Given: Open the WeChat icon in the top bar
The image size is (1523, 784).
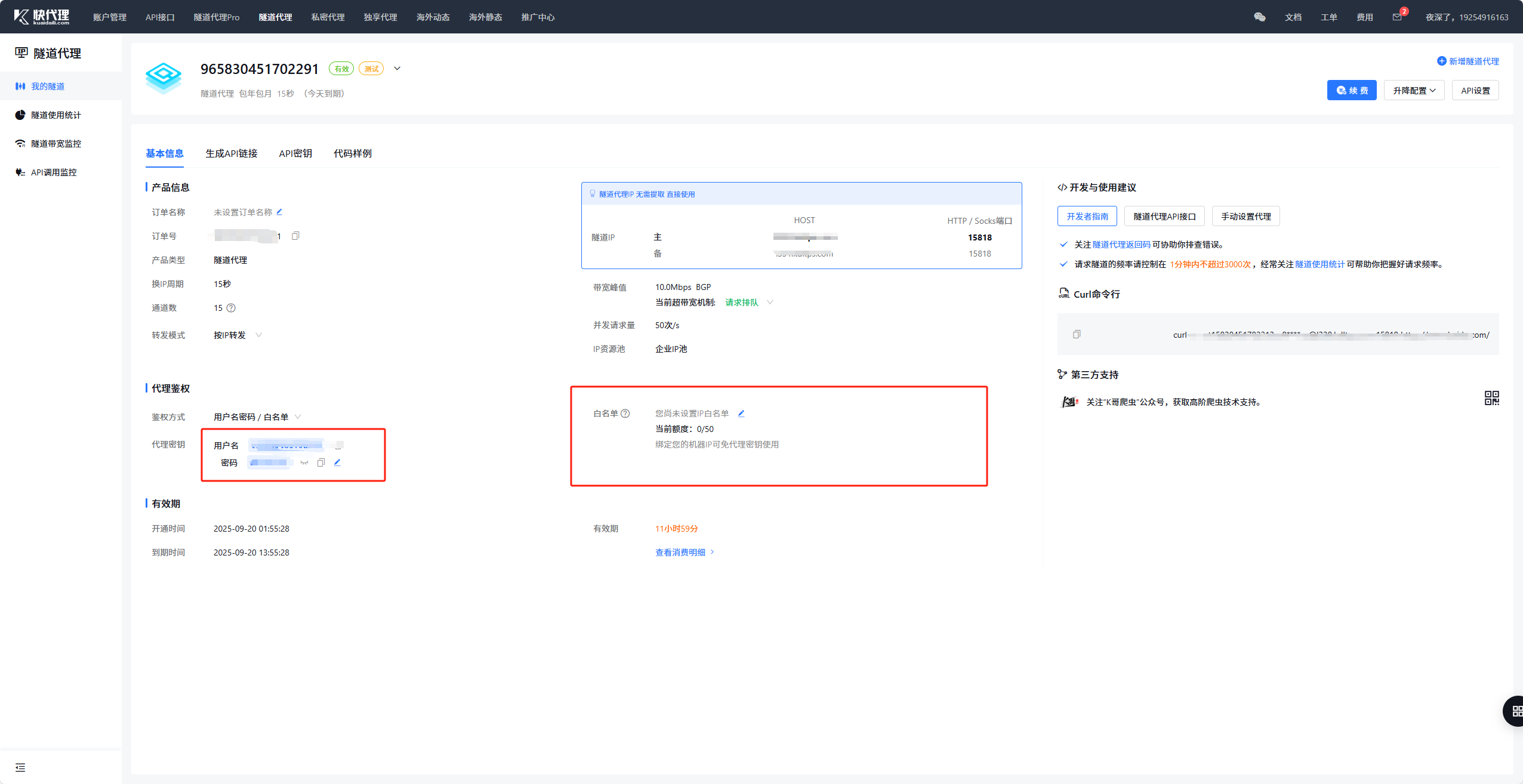Looking at the screenshot, I should 1260,17.
